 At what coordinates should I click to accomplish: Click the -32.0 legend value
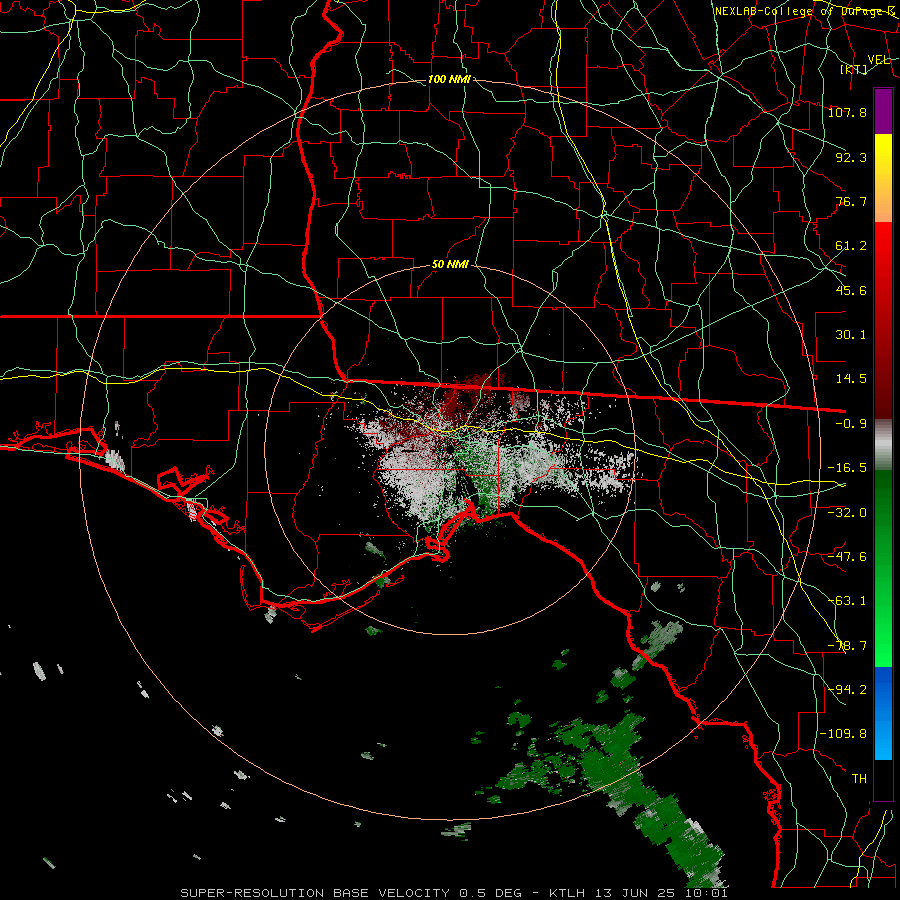pyautogui.click(x=847, y=513)
